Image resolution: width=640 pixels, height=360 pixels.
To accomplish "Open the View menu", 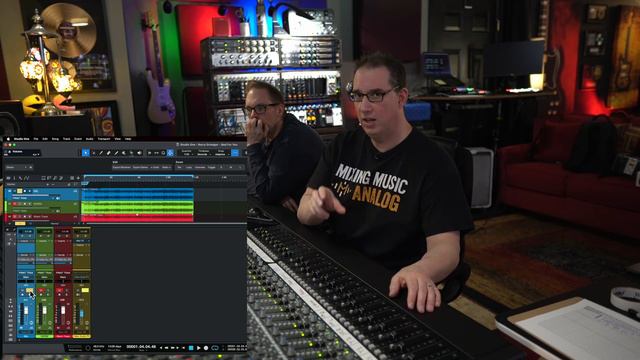I will pyautogui.click(x=118, y=139).
